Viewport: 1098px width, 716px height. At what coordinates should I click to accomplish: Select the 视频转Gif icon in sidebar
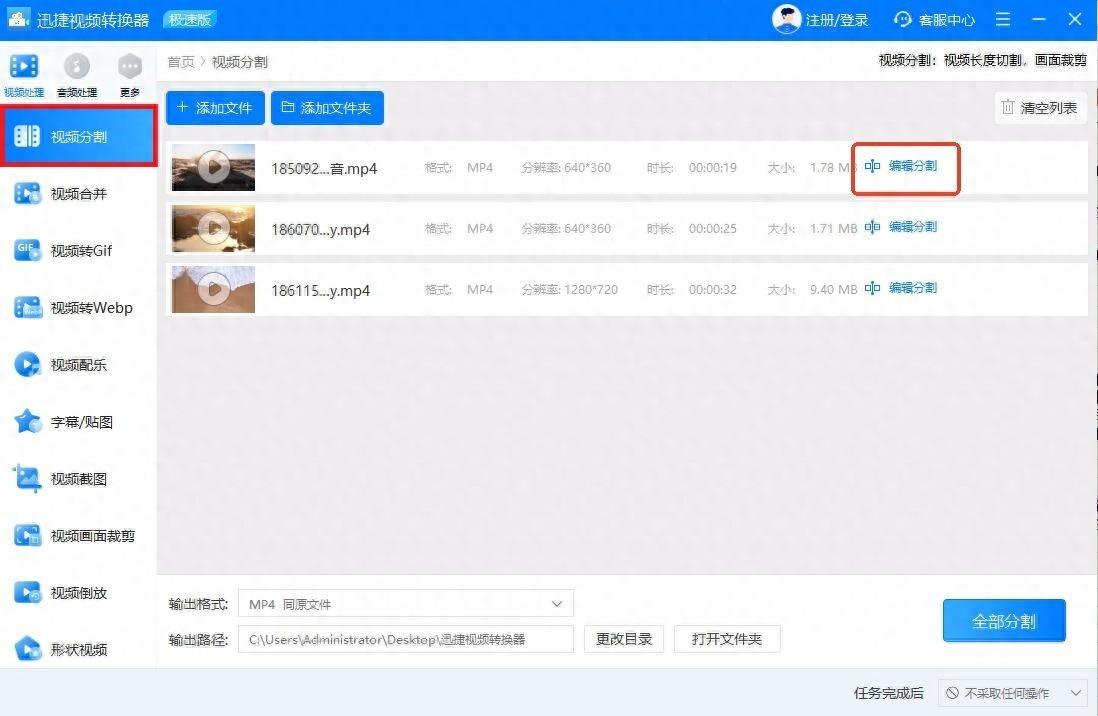click(28, 251)
